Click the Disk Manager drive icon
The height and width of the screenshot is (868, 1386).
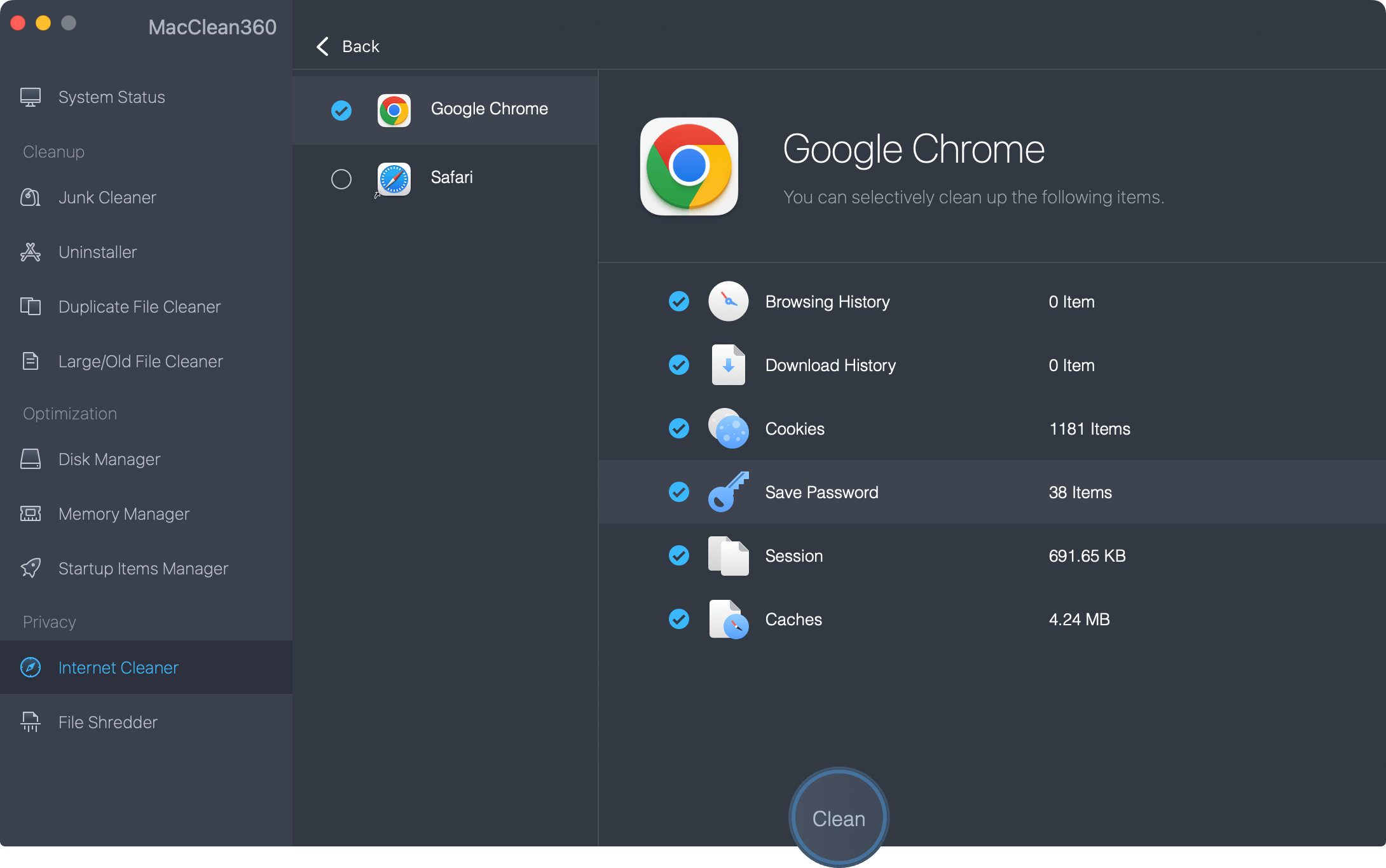pos(30,459)
